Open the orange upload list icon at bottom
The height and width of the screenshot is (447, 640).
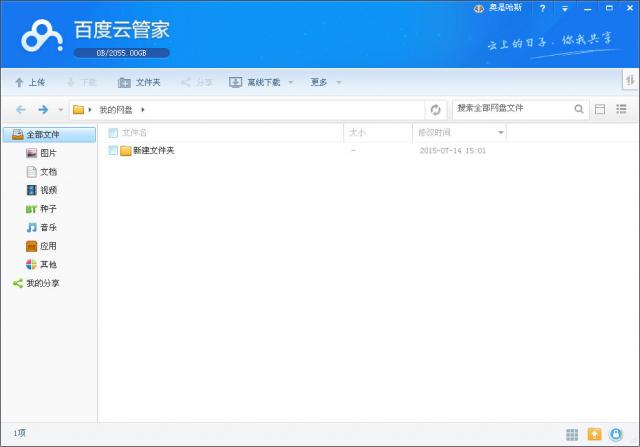tap(594, 434)
